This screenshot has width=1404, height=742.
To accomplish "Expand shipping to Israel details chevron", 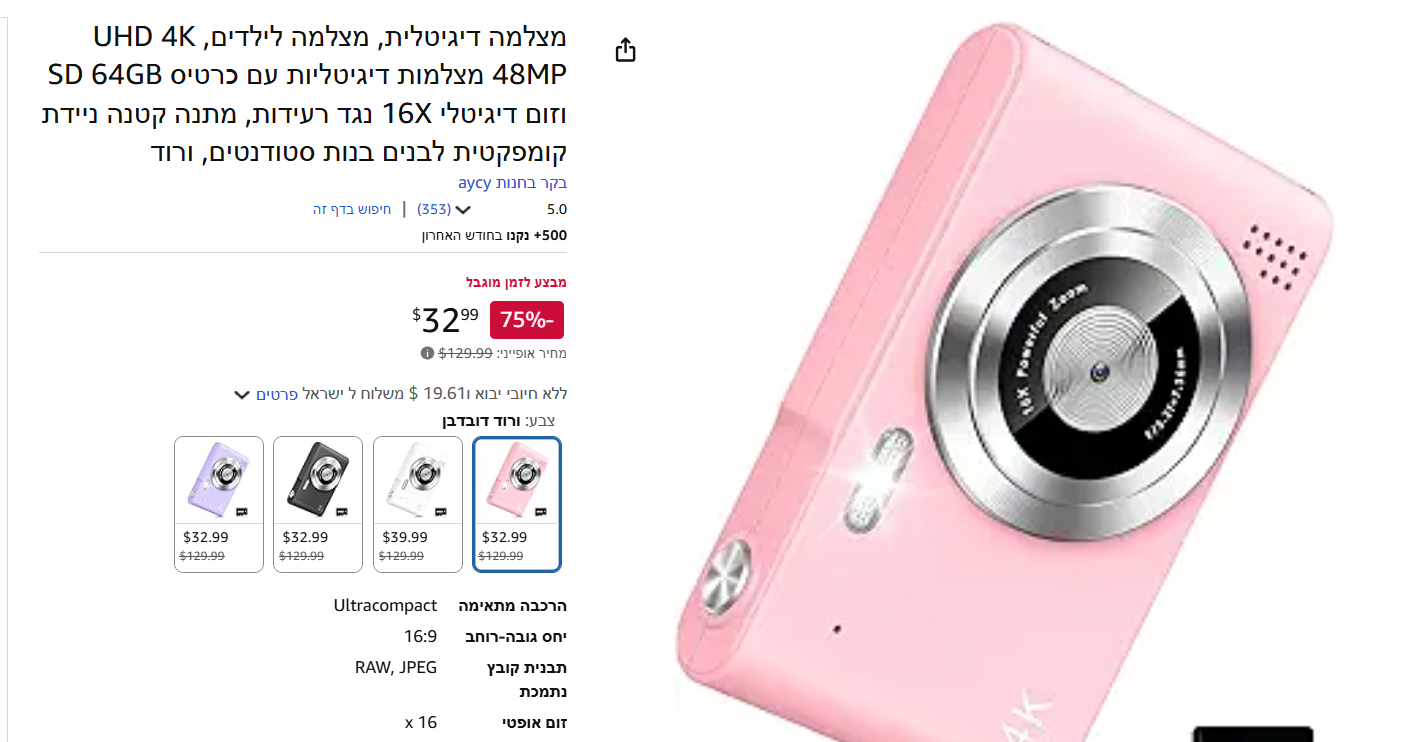I will coord(241,395).
